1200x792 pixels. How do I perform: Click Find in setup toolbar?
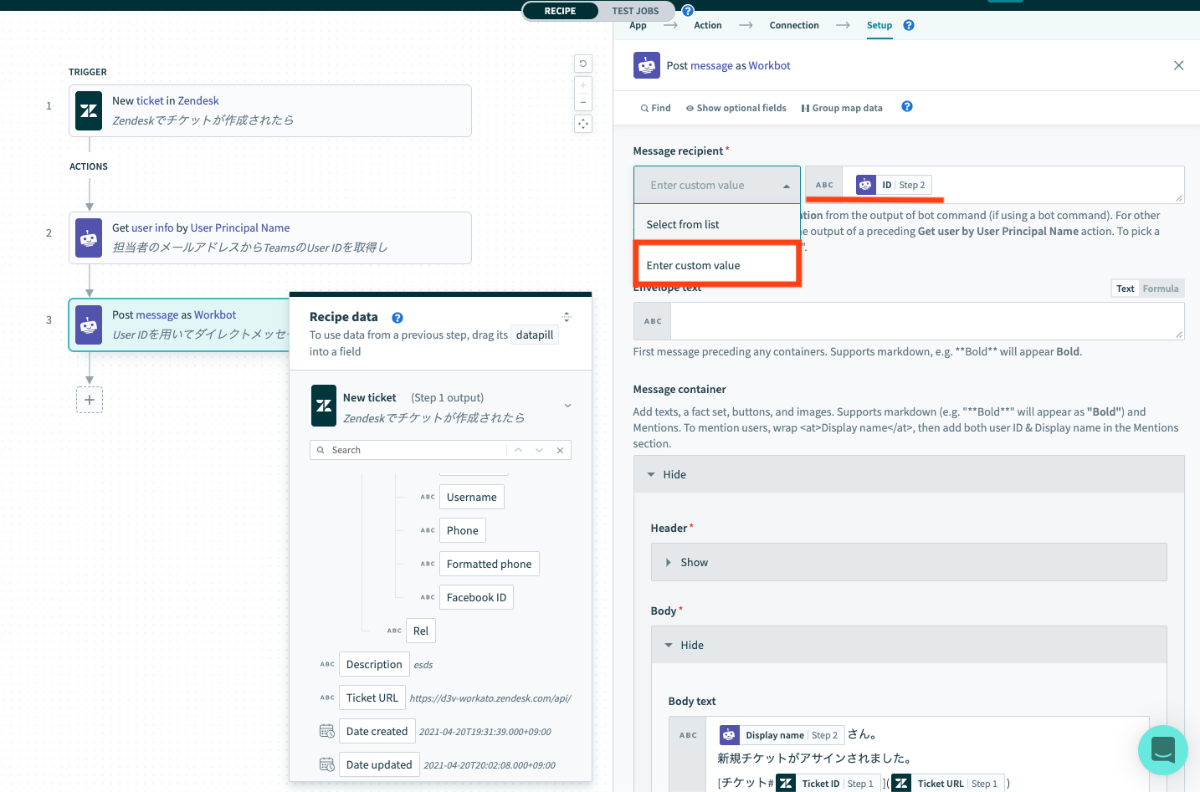(655, 107)
